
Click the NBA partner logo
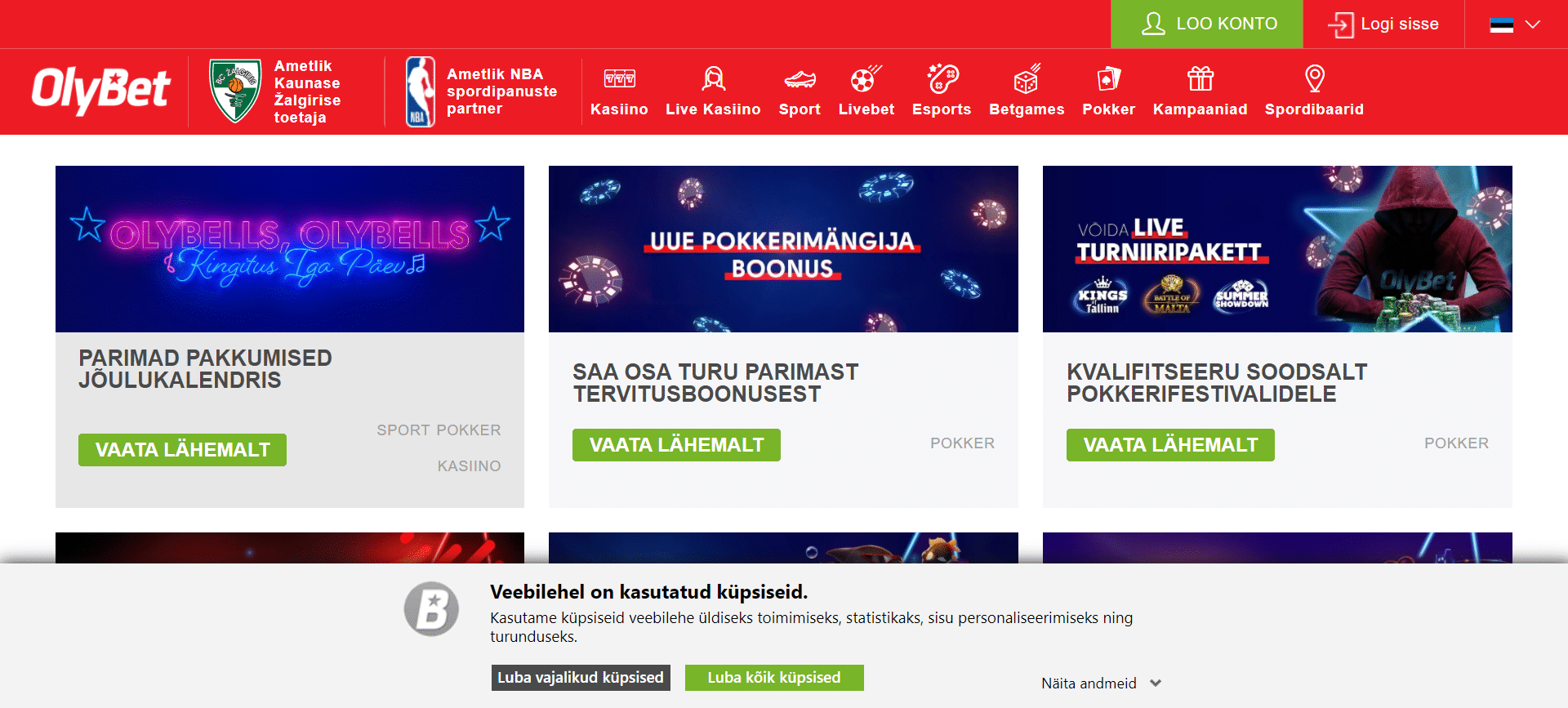click(x=421, y=91)
